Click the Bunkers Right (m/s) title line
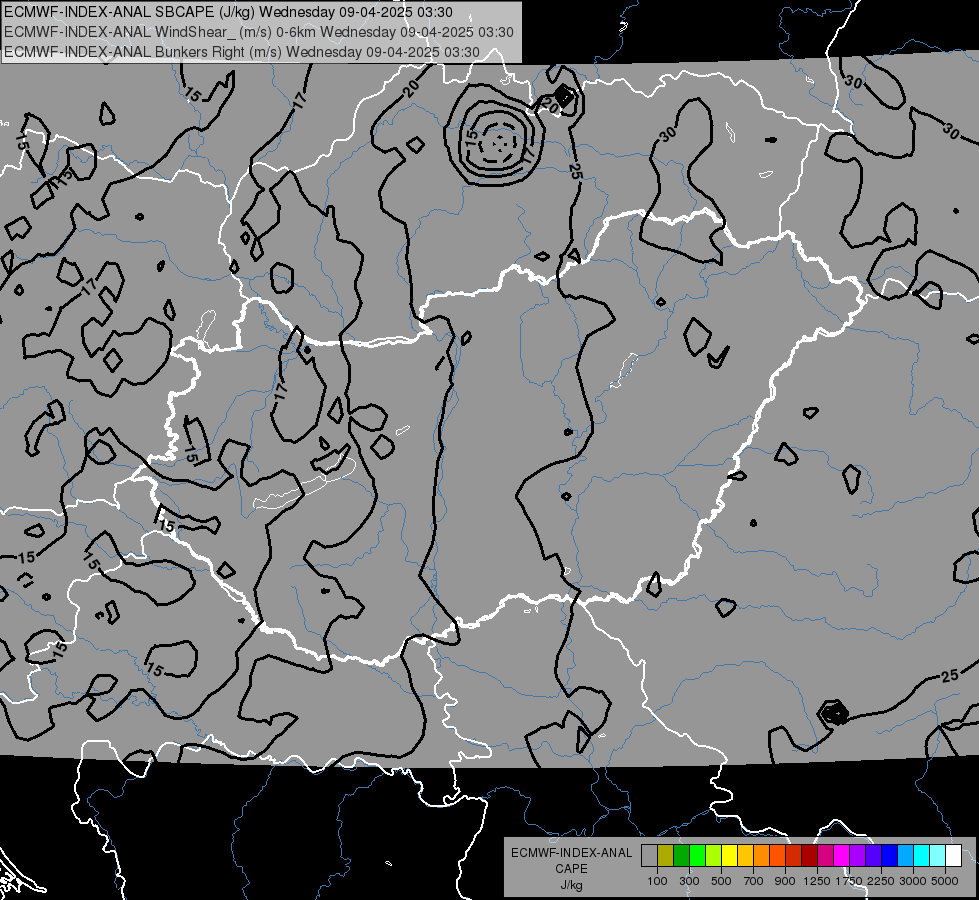 click(x=242, y=52)
